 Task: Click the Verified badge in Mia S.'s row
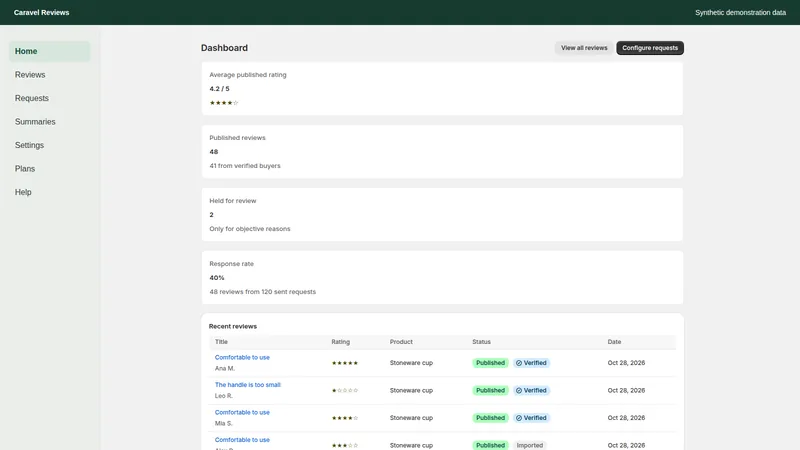tap(531, 418)
